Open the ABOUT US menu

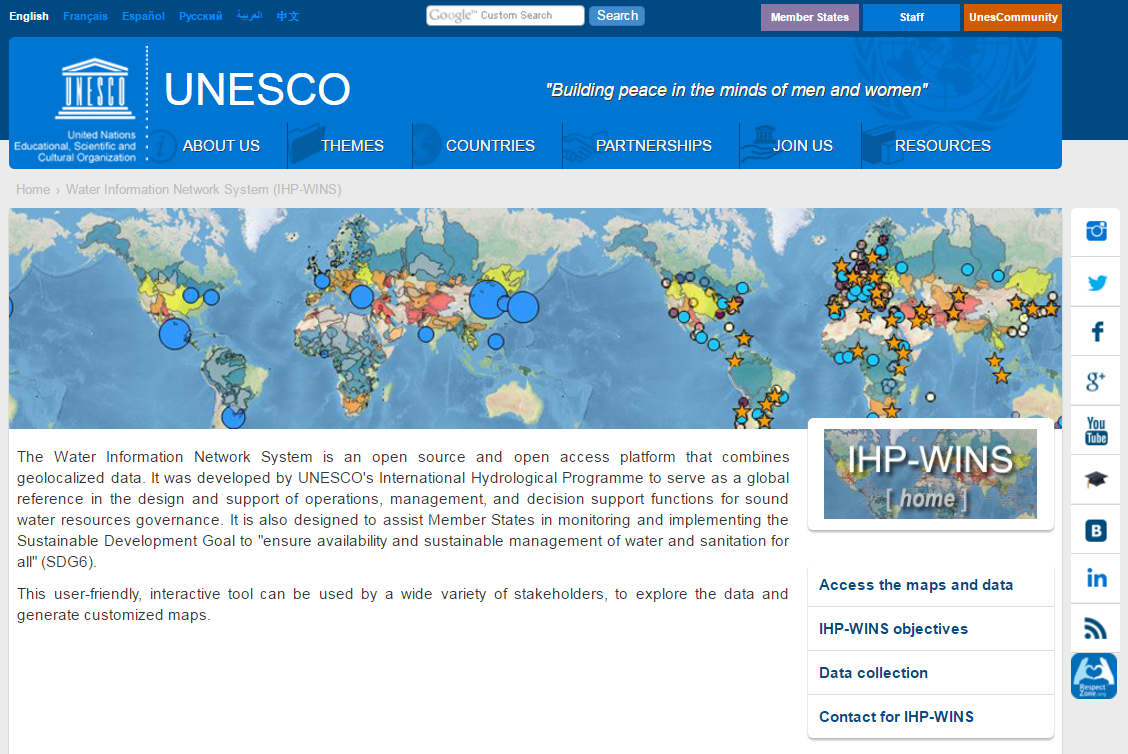click(x=221, y=146)
